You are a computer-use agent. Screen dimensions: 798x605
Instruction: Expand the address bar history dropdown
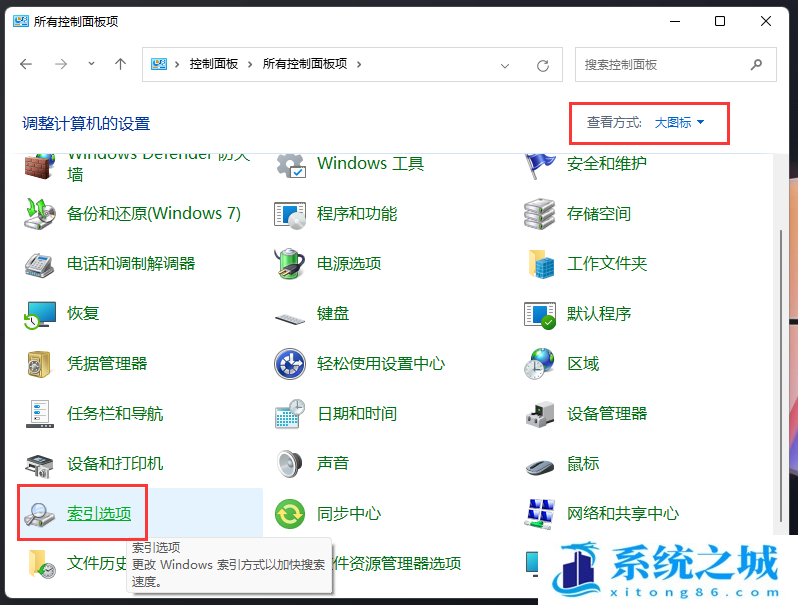[x=506, y=65]
